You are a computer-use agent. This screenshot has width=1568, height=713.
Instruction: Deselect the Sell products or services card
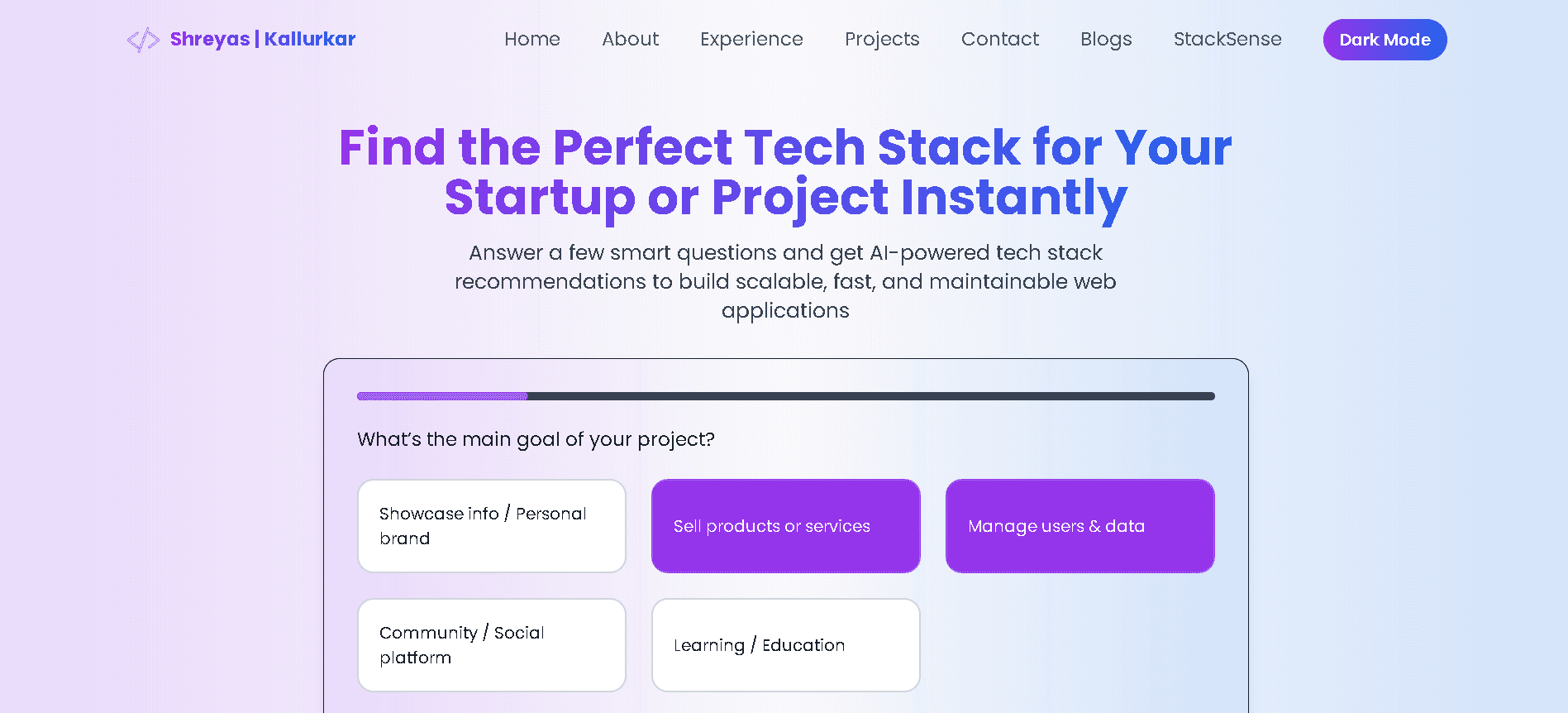(784, 525)
